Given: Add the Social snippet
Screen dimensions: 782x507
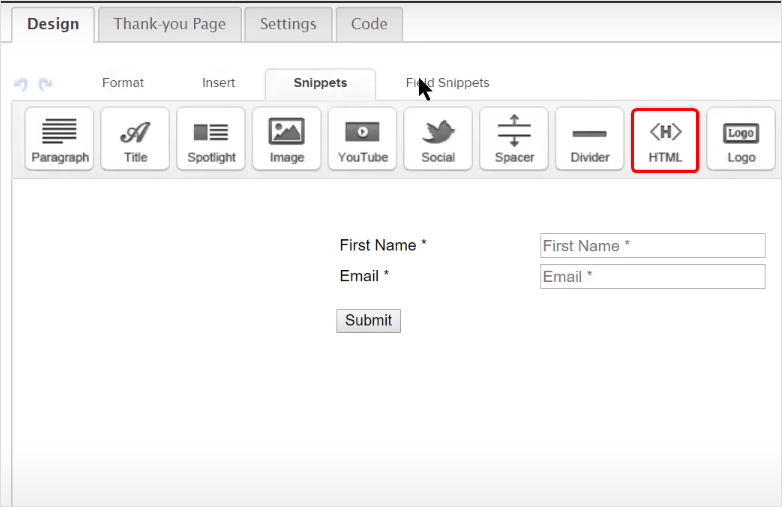Looking at the screenshot, I should point(438,139).
